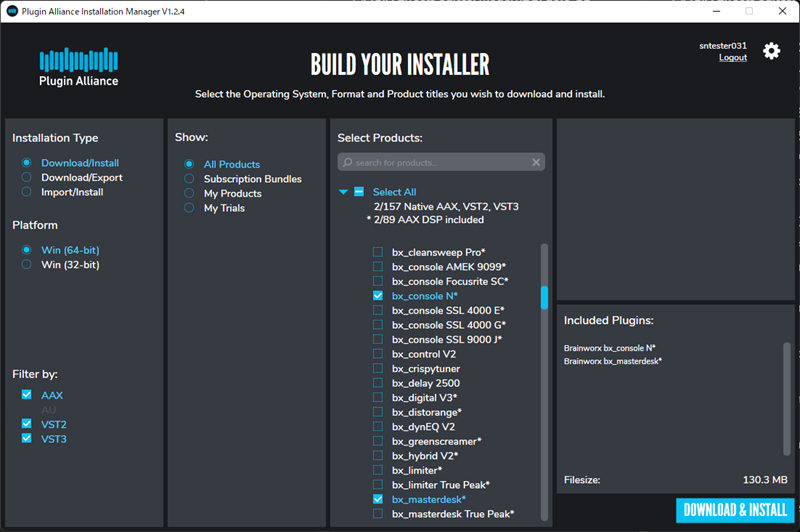
Task: Choose Import/Install installation type
Action: click(x=27, y=192)
